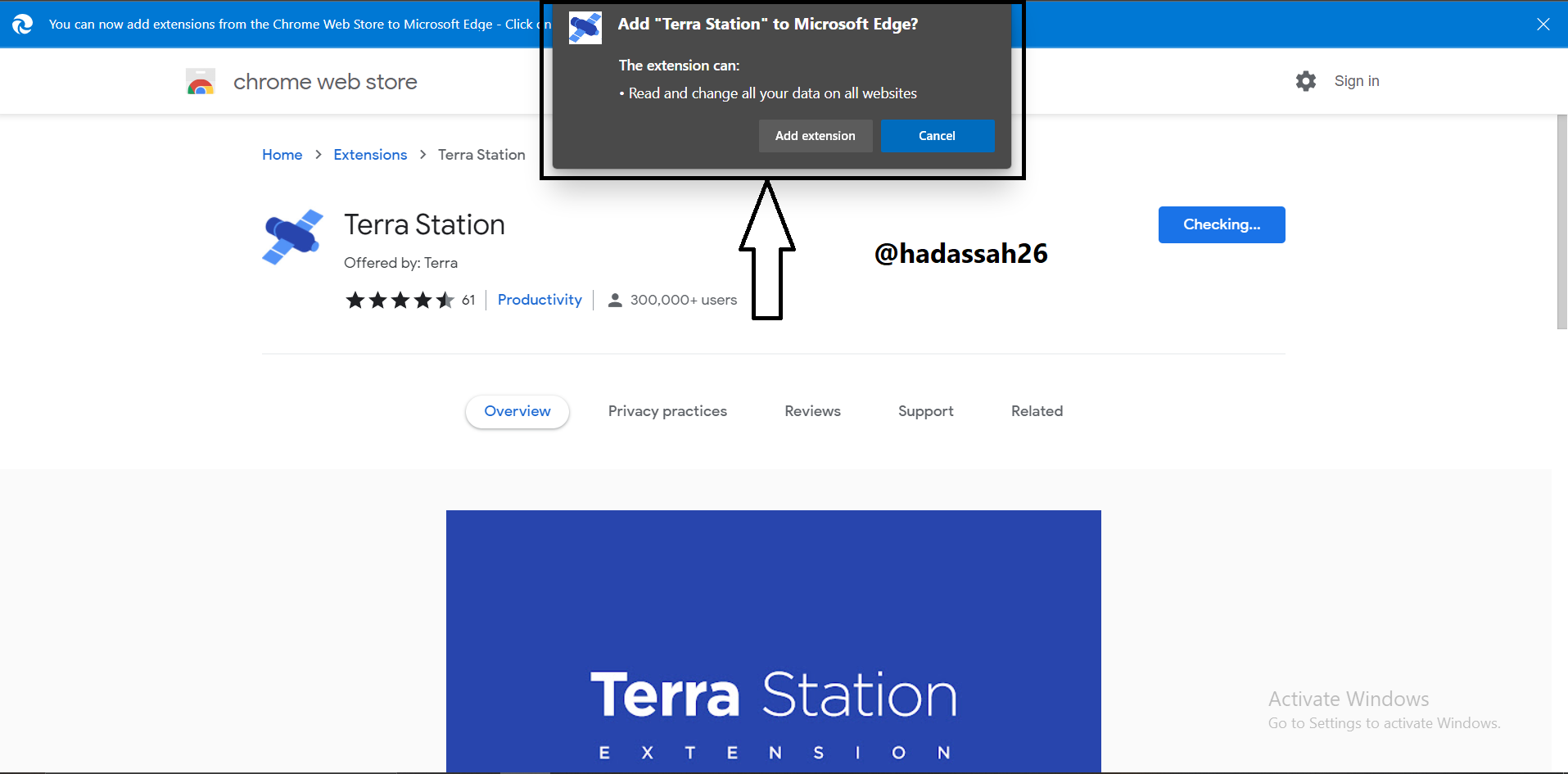Dismiss the Edge extensions notification banner
This screenshot has height=774, width=1568.
coord(1543,24)
